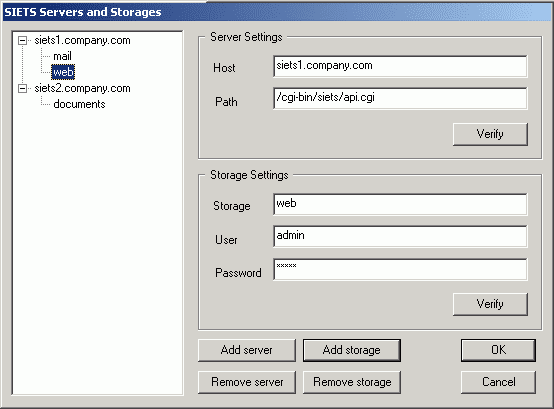This screenshot has width=554, height=409.
Task: Click the Password field
Action: click(400, 269)
